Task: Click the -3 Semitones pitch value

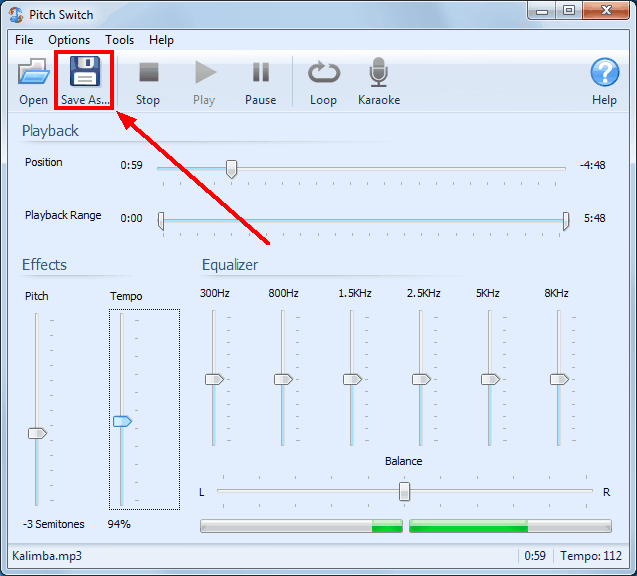Action: 54,524
